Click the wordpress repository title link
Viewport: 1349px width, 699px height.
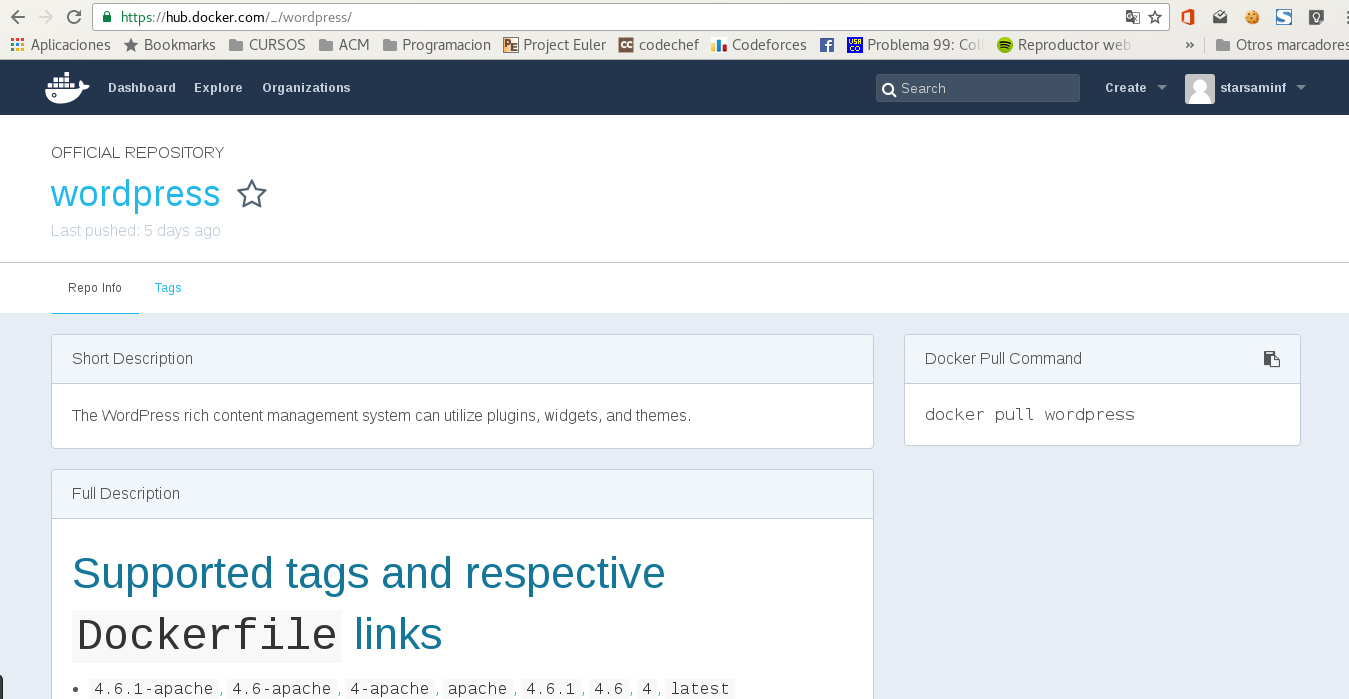[x=136, y=193]
